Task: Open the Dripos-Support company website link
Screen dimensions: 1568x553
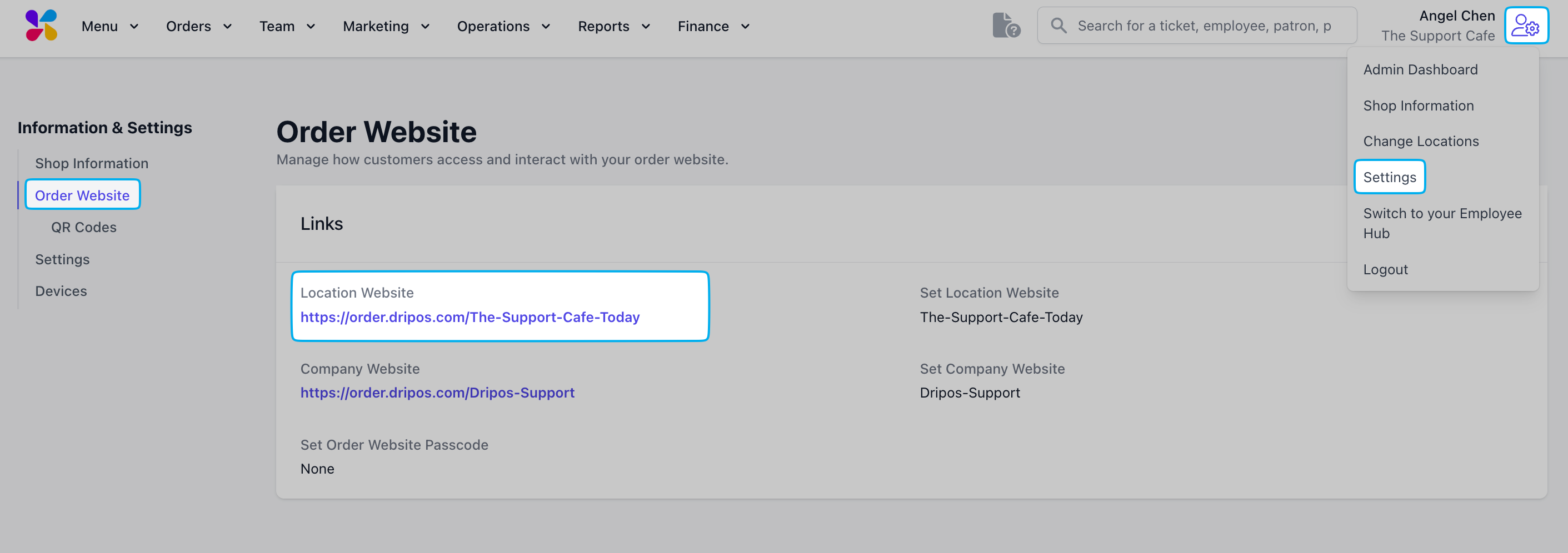Action: (437, 393)
